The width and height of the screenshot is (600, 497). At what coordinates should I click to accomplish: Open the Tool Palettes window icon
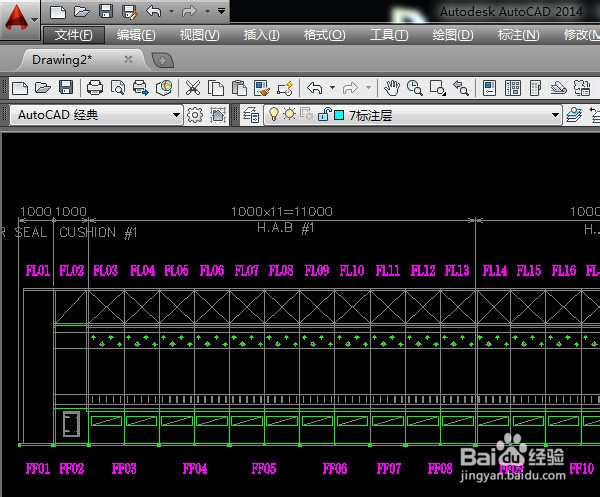coord(536,88)
